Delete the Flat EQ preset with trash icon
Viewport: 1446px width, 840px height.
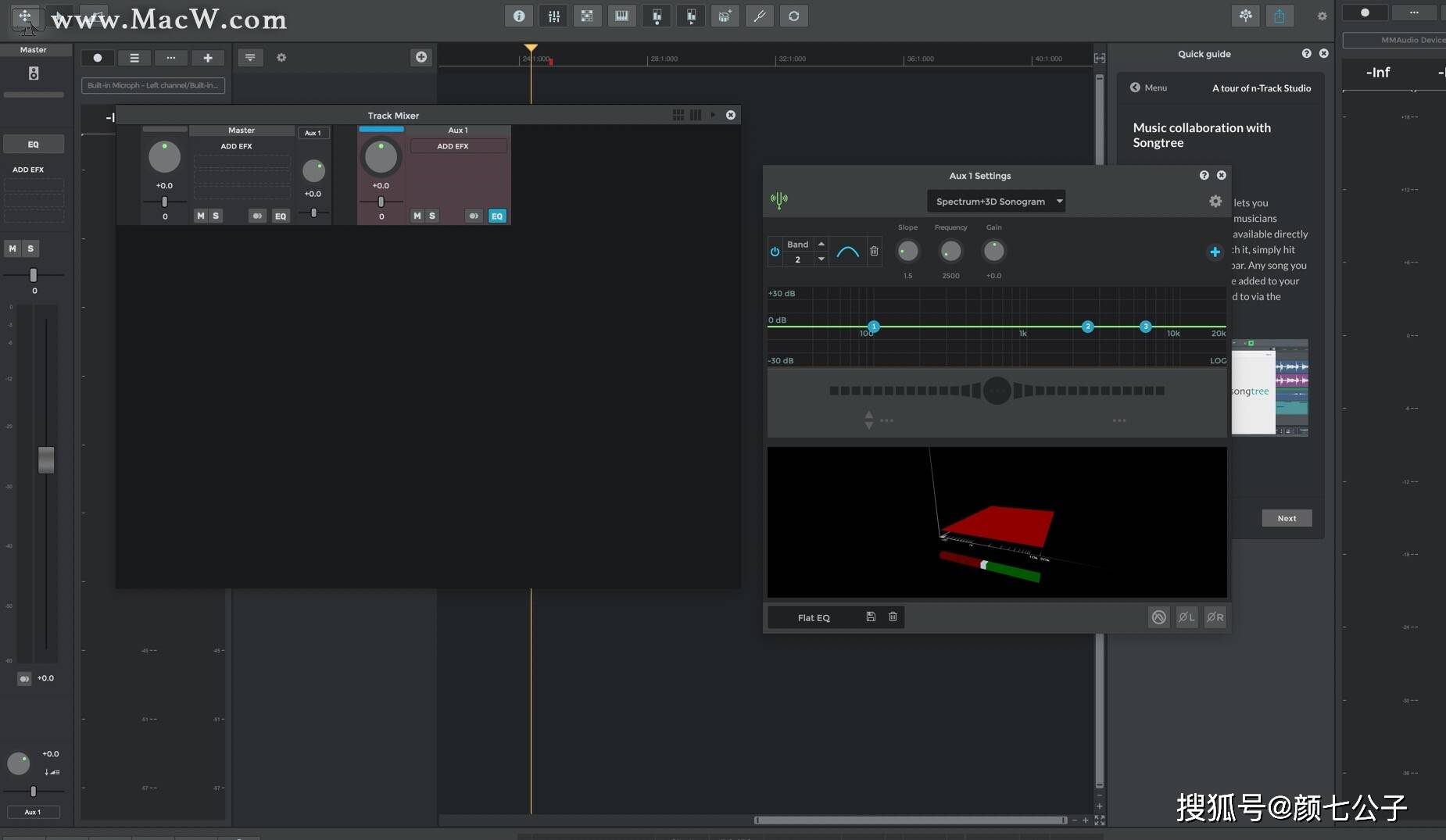[x=893, y=617]
